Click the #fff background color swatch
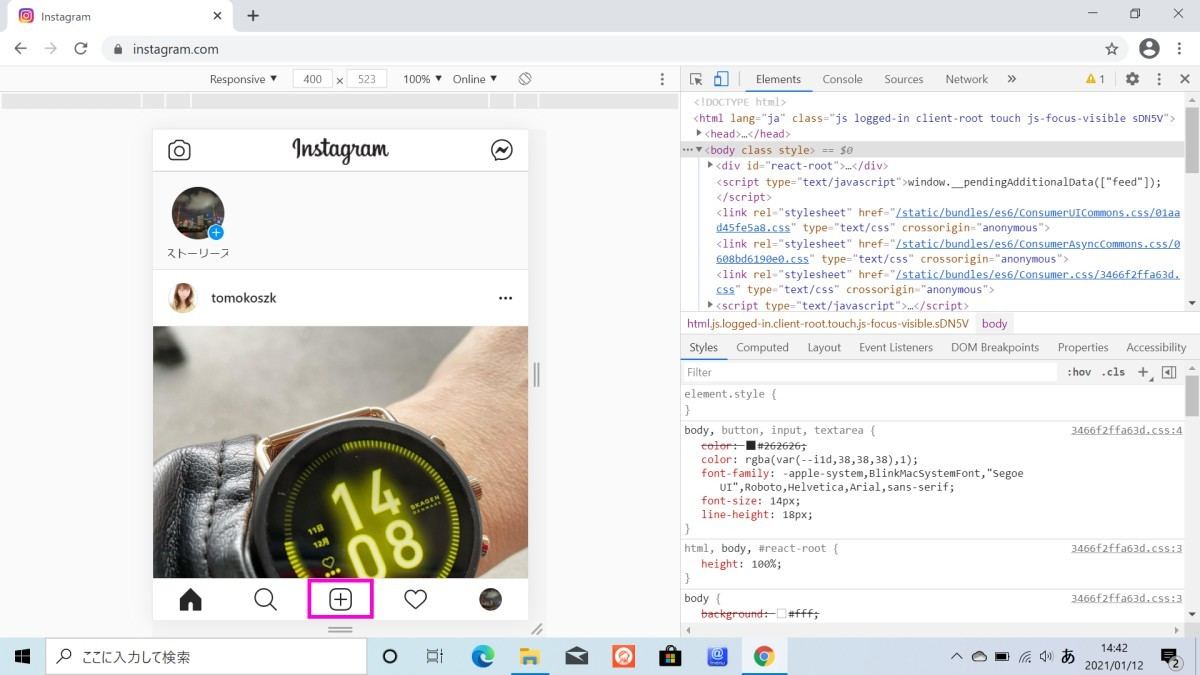 [x=781, y=614]
